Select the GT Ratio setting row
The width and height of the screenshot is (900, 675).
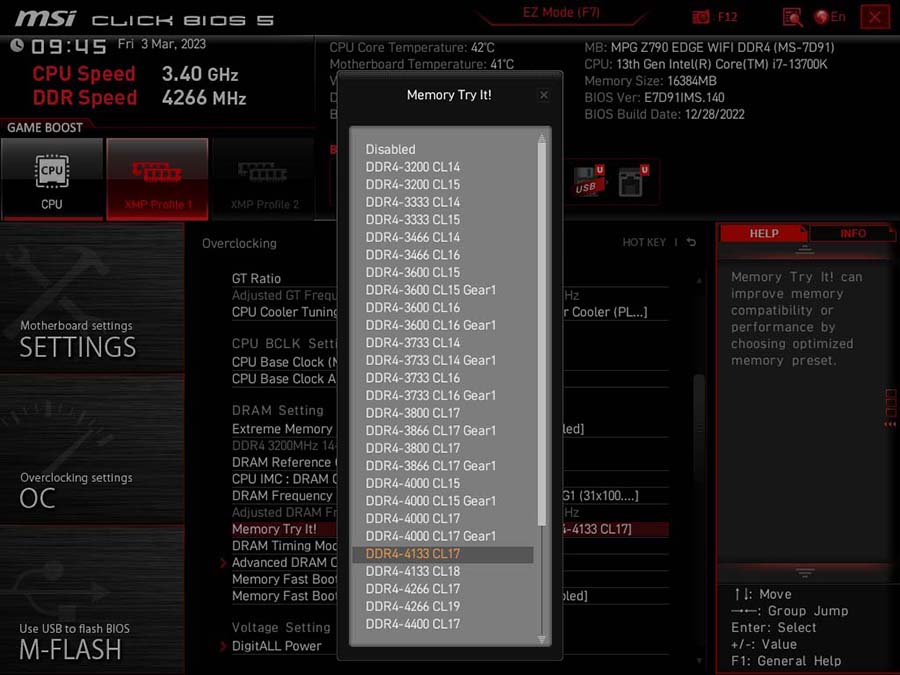[450, 278]
